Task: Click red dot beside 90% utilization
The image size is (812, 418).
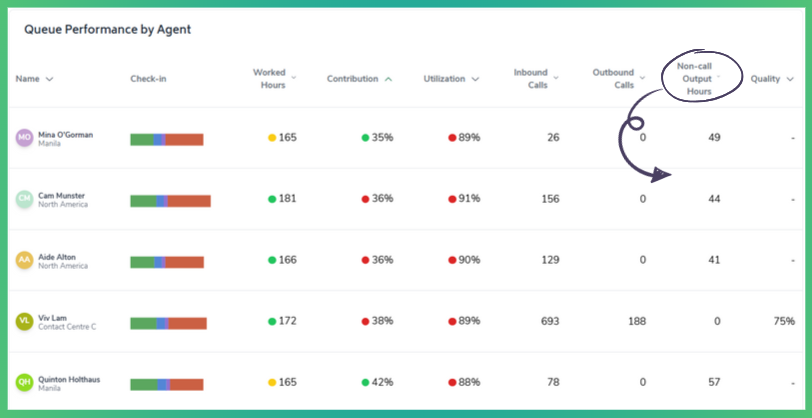Action: (452, 260)
